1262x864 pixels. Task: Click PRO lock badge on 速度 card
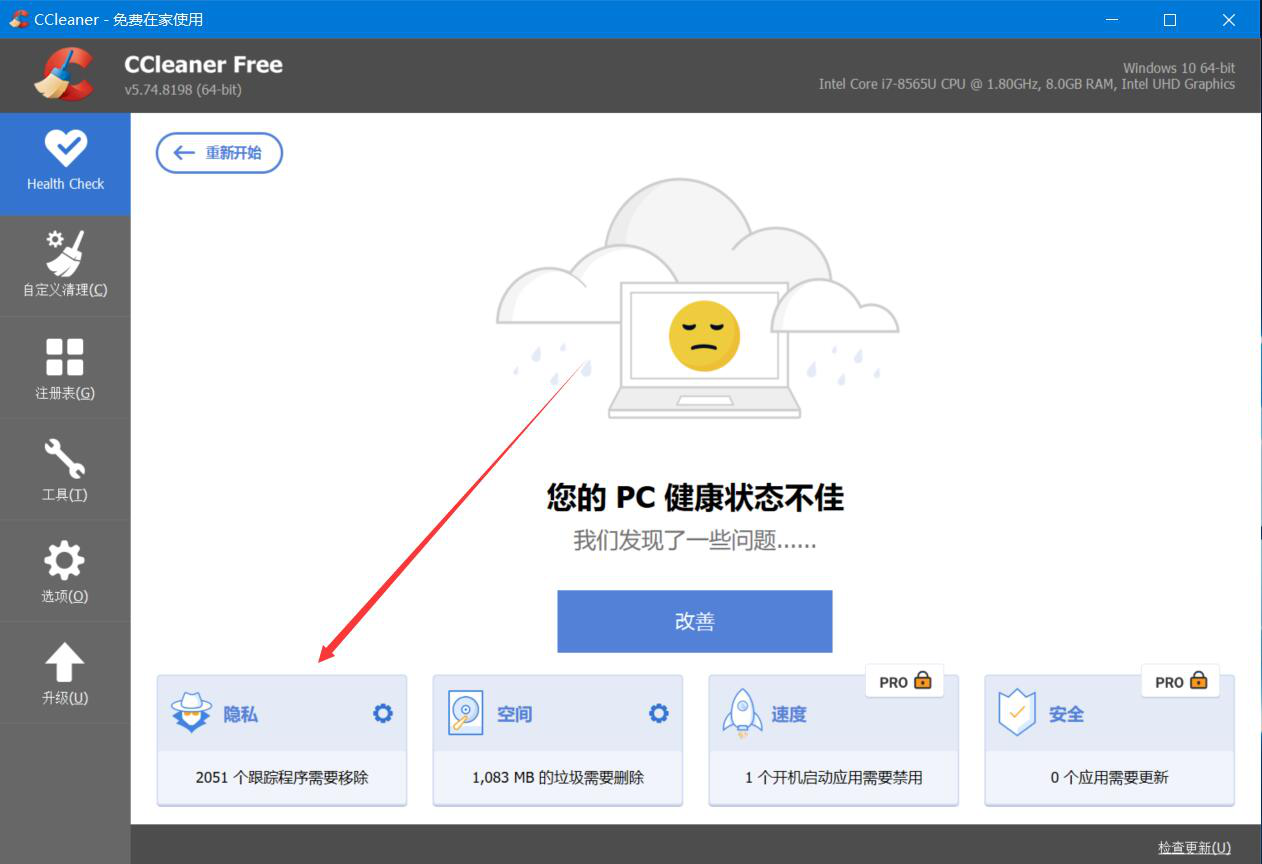point(906,681)
